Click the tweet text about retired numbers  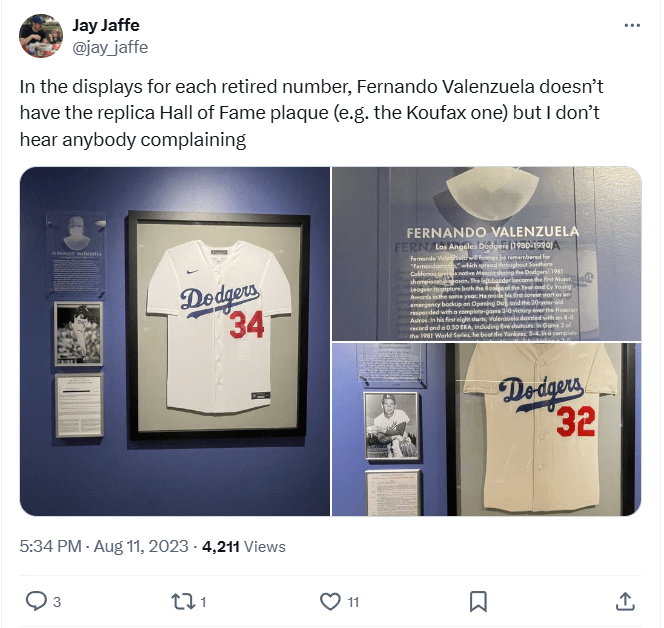311,113
